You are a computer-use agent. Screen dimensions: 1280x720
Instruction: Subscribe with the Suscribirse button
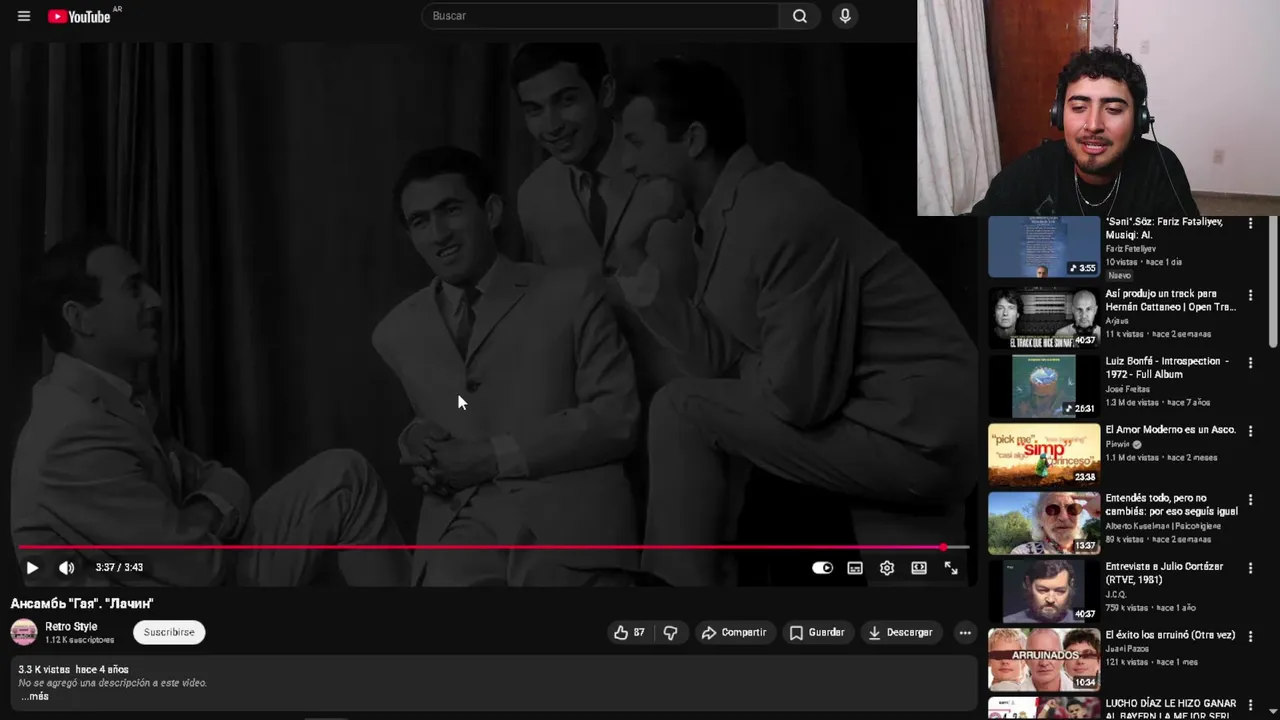pyautogui.click(x=169, y=632)
